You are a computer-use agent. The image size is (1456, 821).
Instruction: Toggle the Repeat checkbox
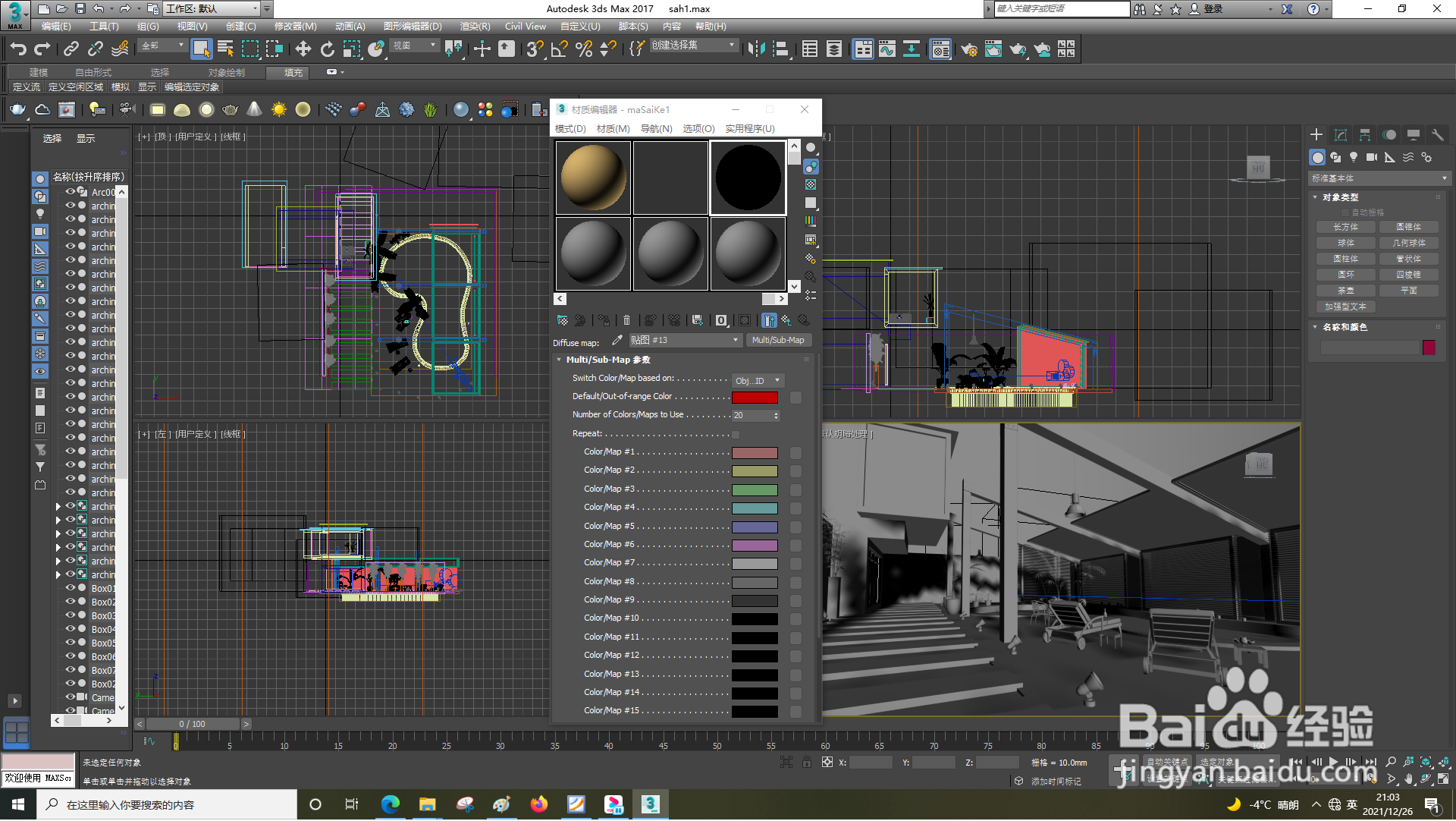click(735, 434)
